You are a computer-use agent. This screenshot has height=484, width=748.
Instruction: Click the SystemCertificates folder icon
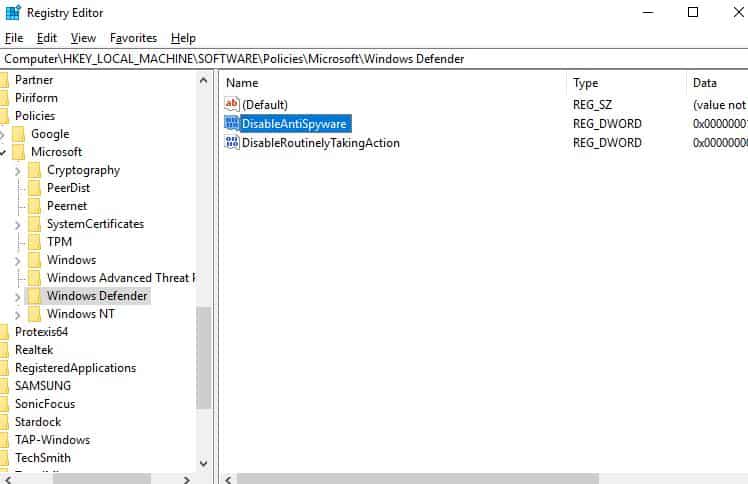pos(35,224)
